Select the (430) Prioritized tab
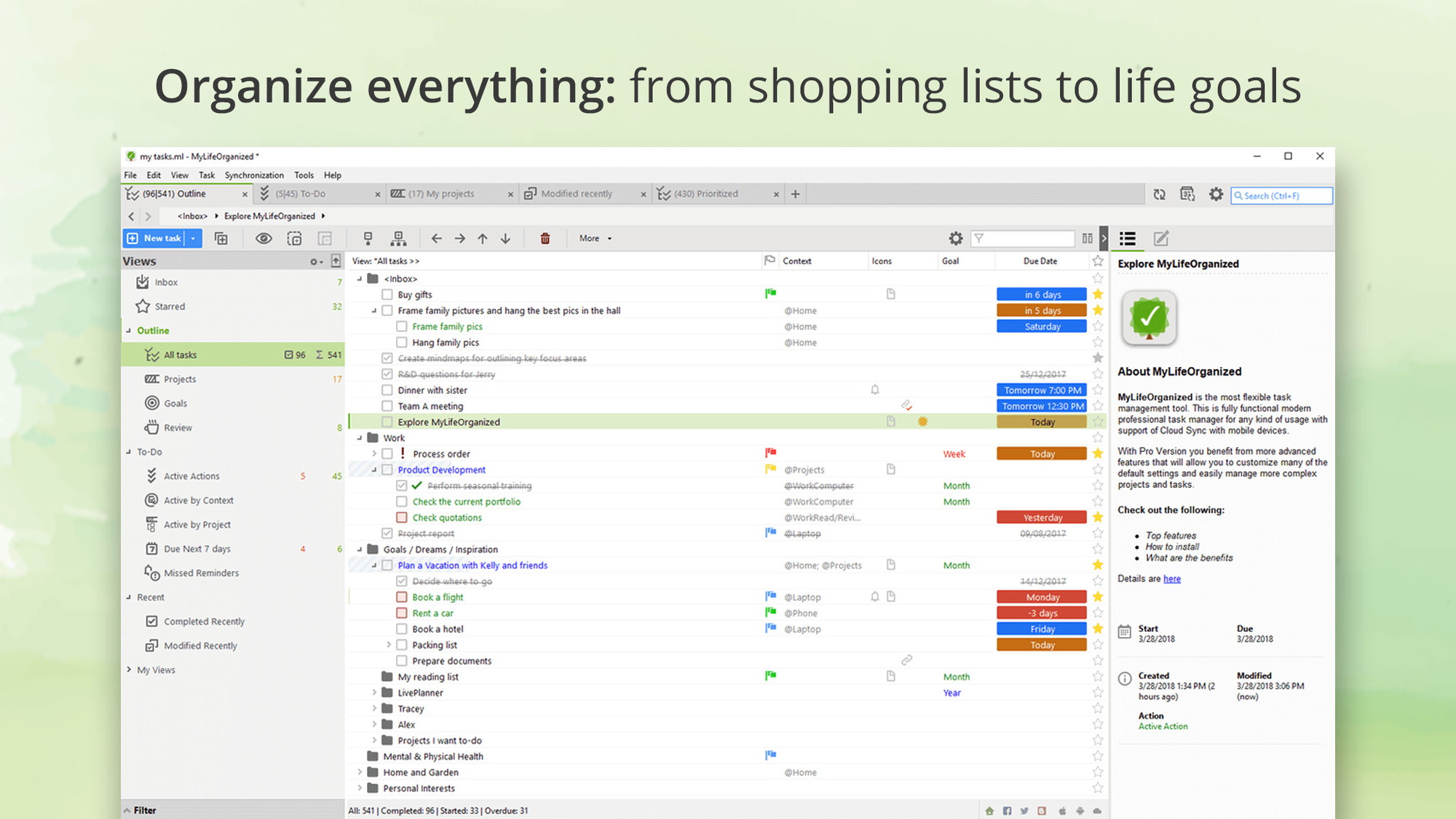This screenshot has height=819, width=1456. 708,194
